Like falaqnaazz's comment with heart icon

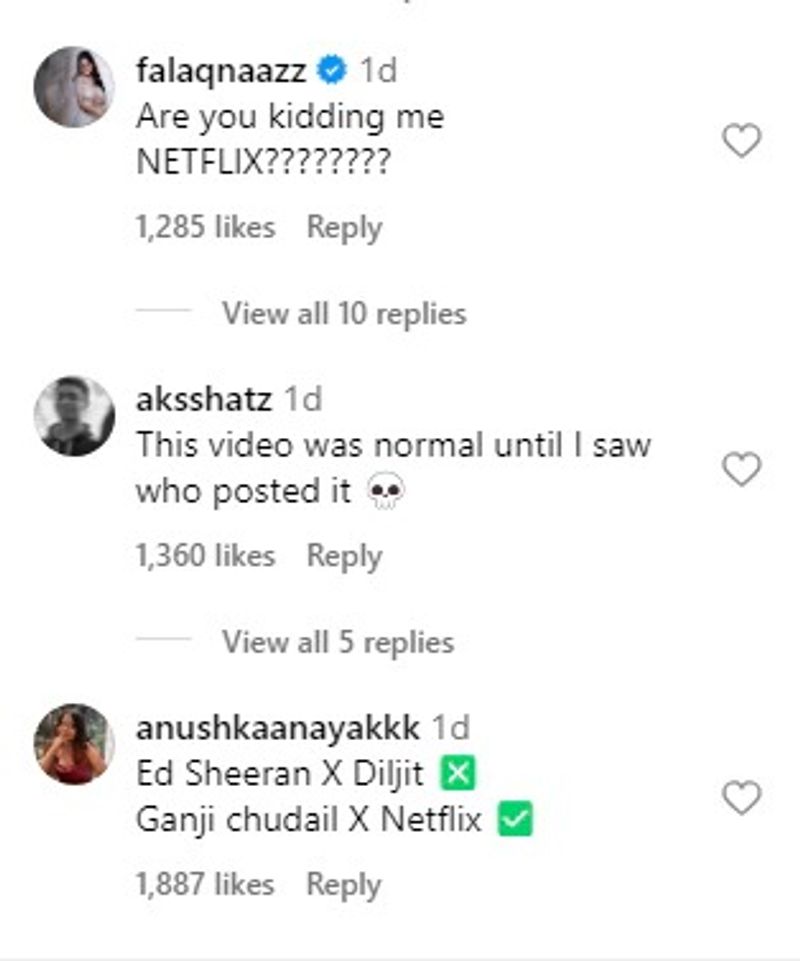tap(741, 143)
